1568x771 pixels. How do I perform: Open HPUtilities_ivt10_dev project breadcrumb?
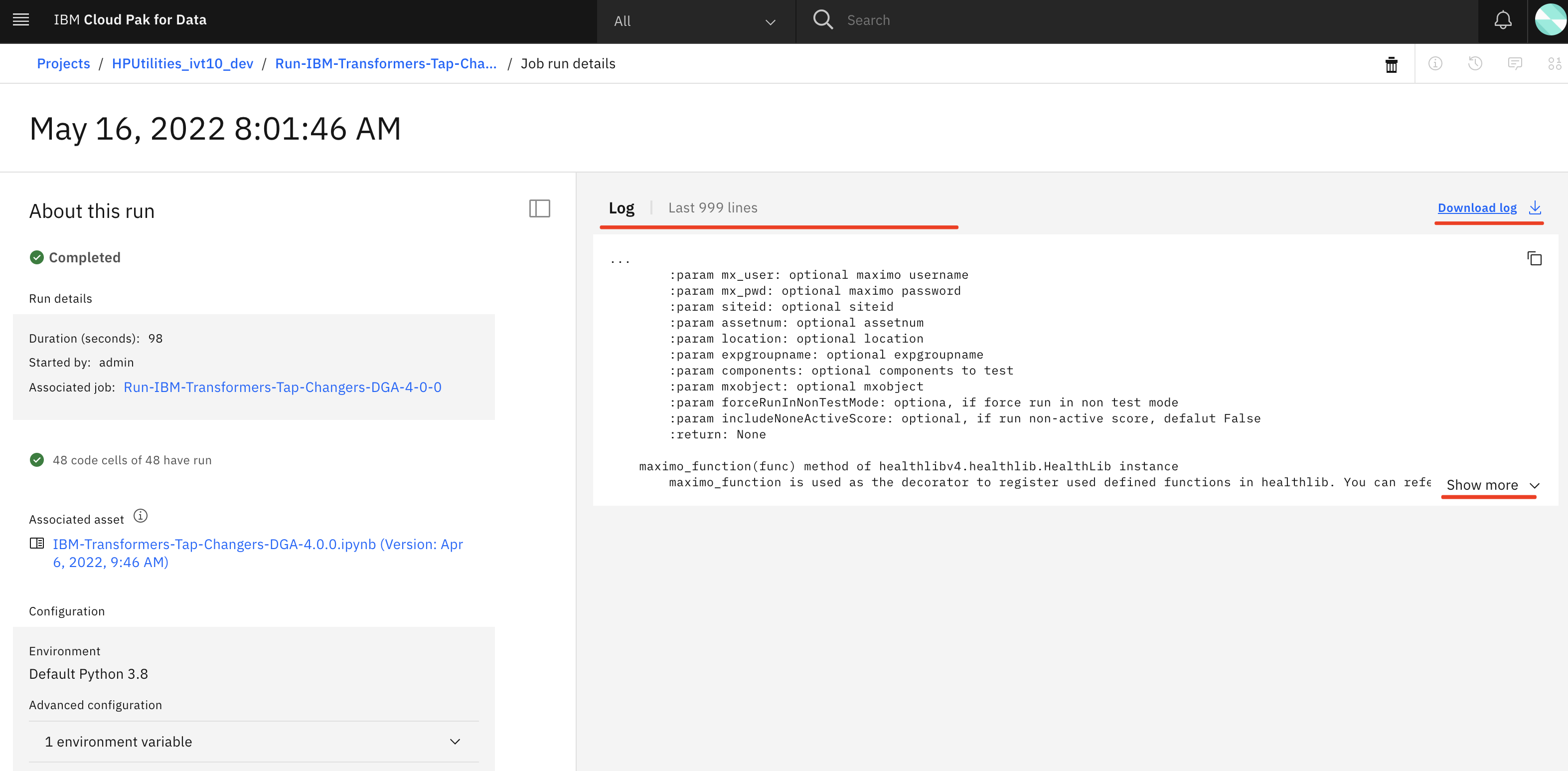[x=182, y=63]
